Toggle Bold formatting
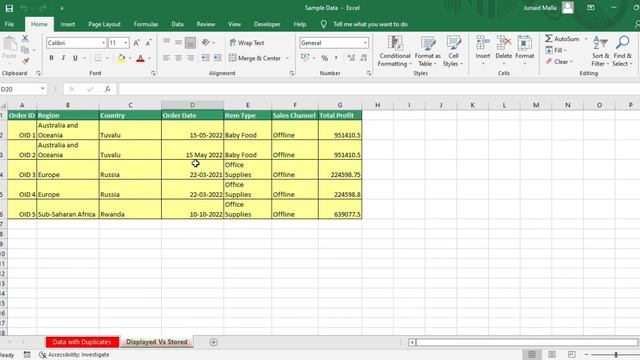Viewport: 640px width, 360px height. pyautogui.click(x=51, y=58)
